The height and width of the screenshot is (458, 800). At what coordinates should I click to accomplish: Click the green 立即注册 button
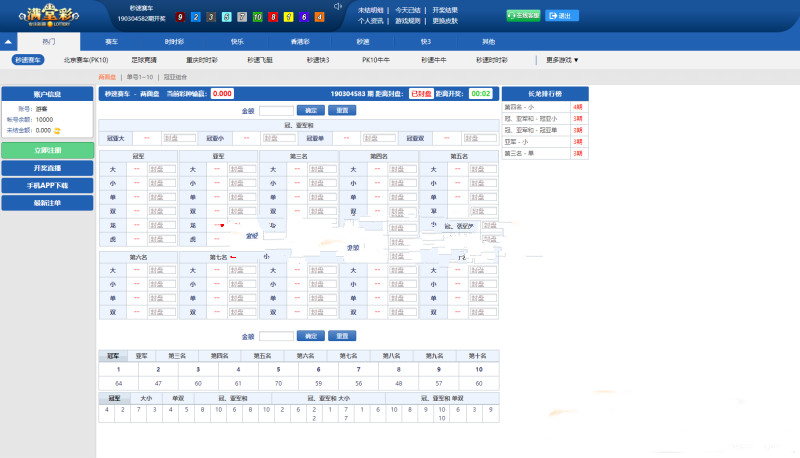click(x=47, y=150)
